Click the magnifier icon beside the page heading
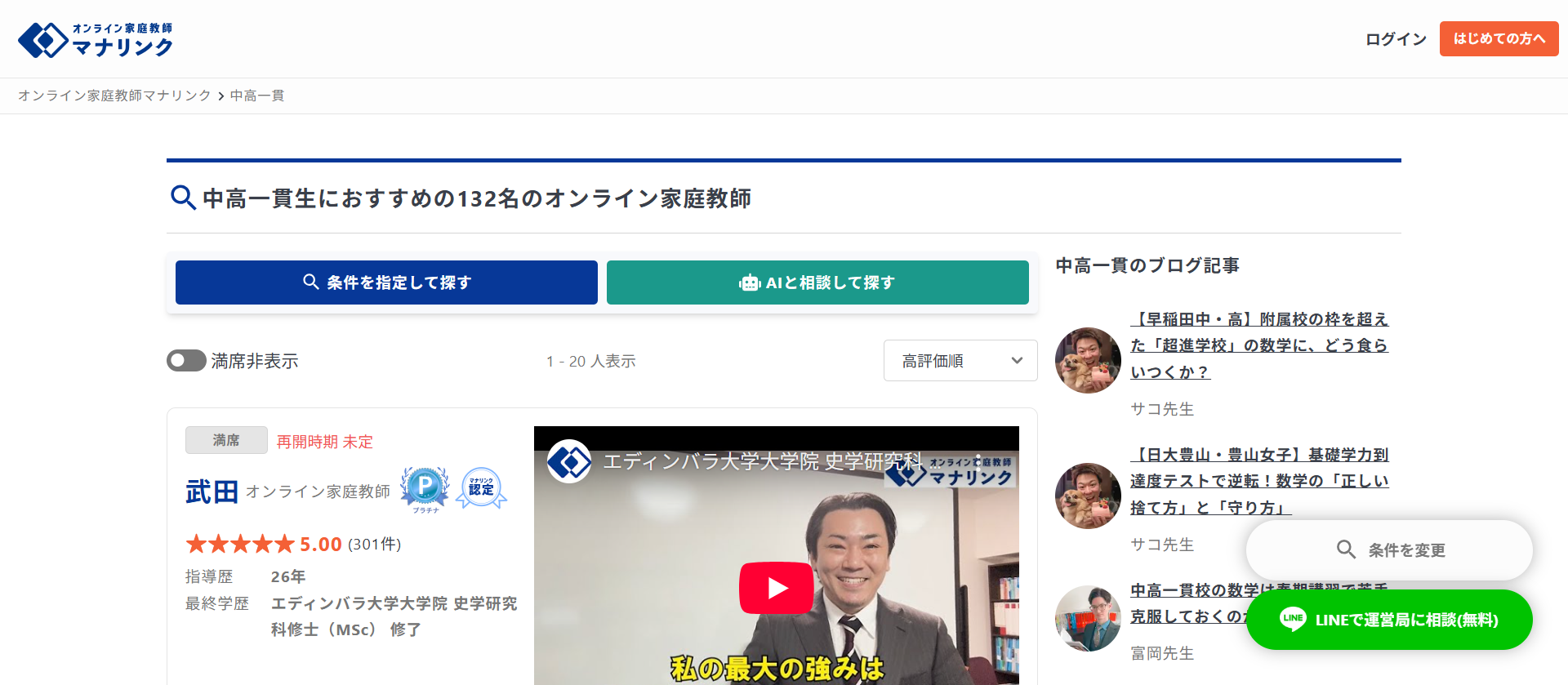The image size is (1568, 685). click(182, 198)
